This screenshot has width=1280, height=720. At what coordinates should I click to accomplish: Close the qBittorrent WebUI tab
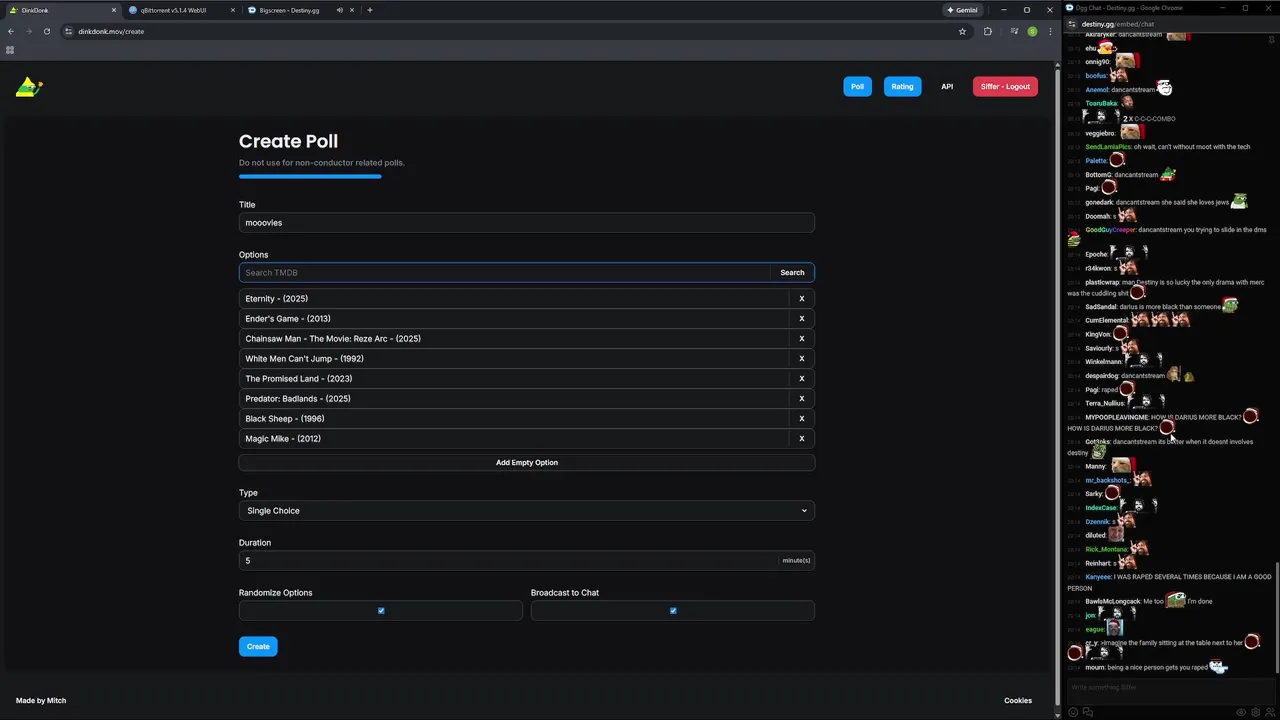point(232,10)
